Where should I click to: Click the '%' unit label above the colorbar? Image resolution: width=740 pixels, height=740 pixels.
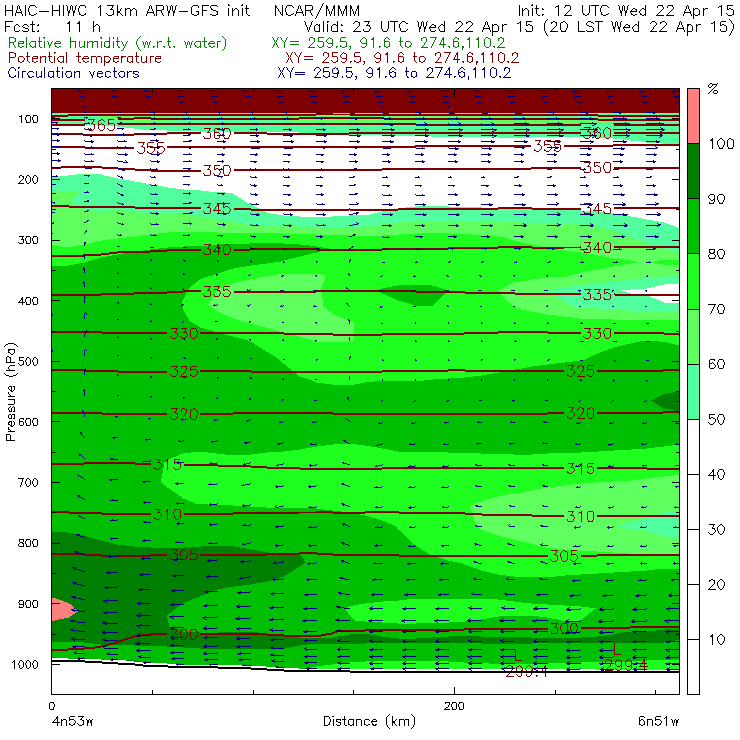713,88
